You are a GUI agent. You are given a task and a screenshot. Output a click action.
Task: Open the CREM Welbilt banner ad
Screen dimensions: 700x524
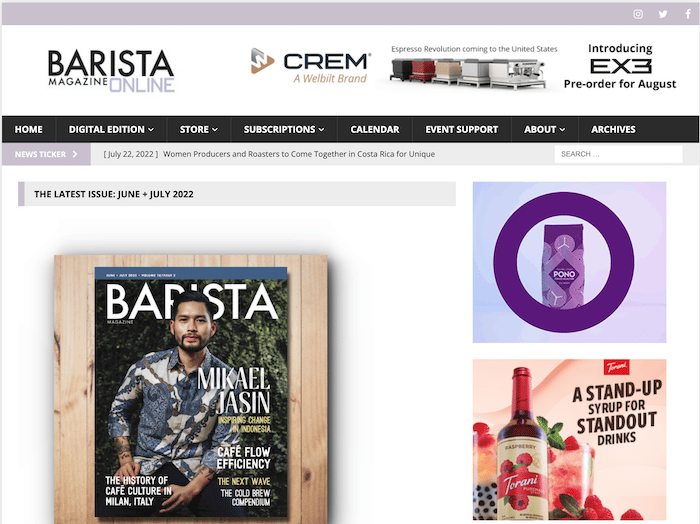click(x=463, y=67)
